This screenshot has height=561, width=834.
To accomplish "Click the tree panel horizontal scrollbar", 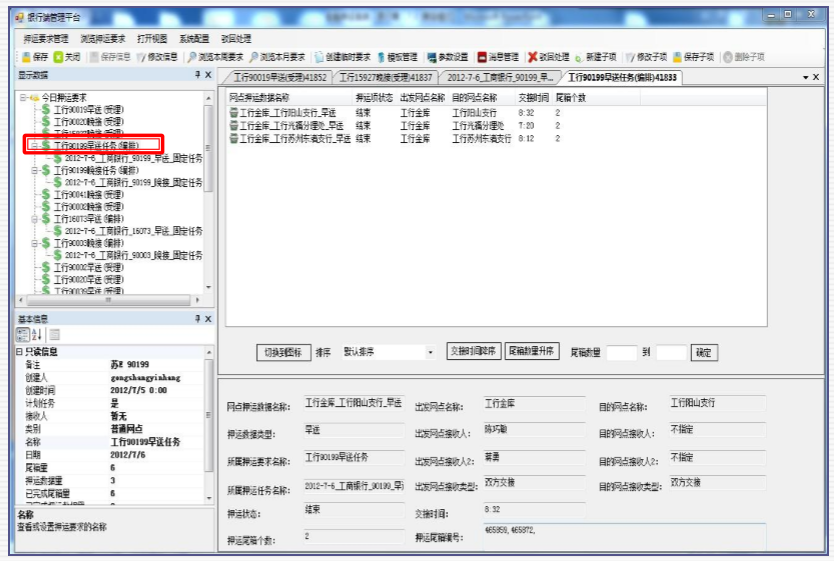I will (109, 300).
